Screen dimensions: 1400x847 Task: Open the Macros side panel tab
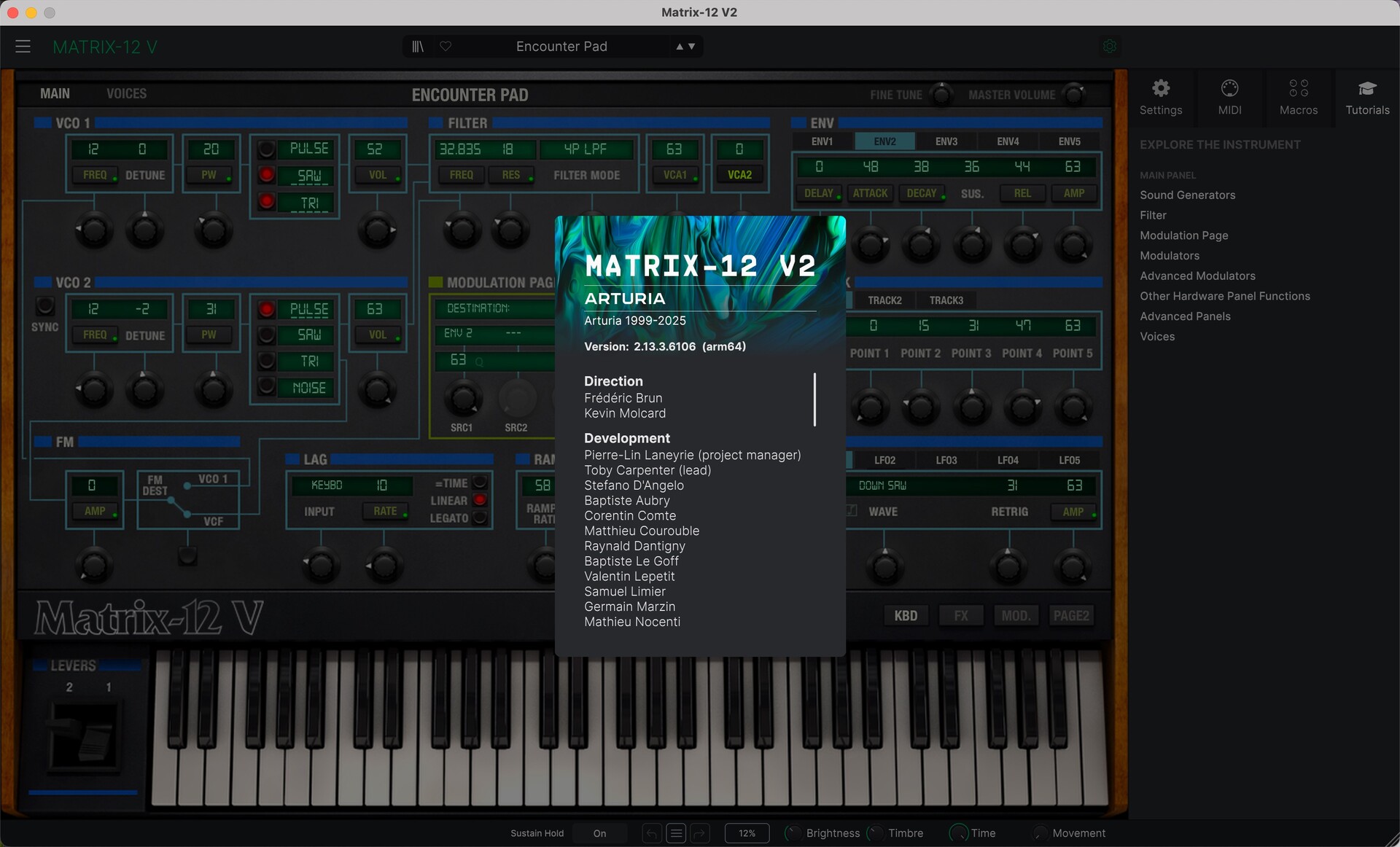pos(1299,98)
